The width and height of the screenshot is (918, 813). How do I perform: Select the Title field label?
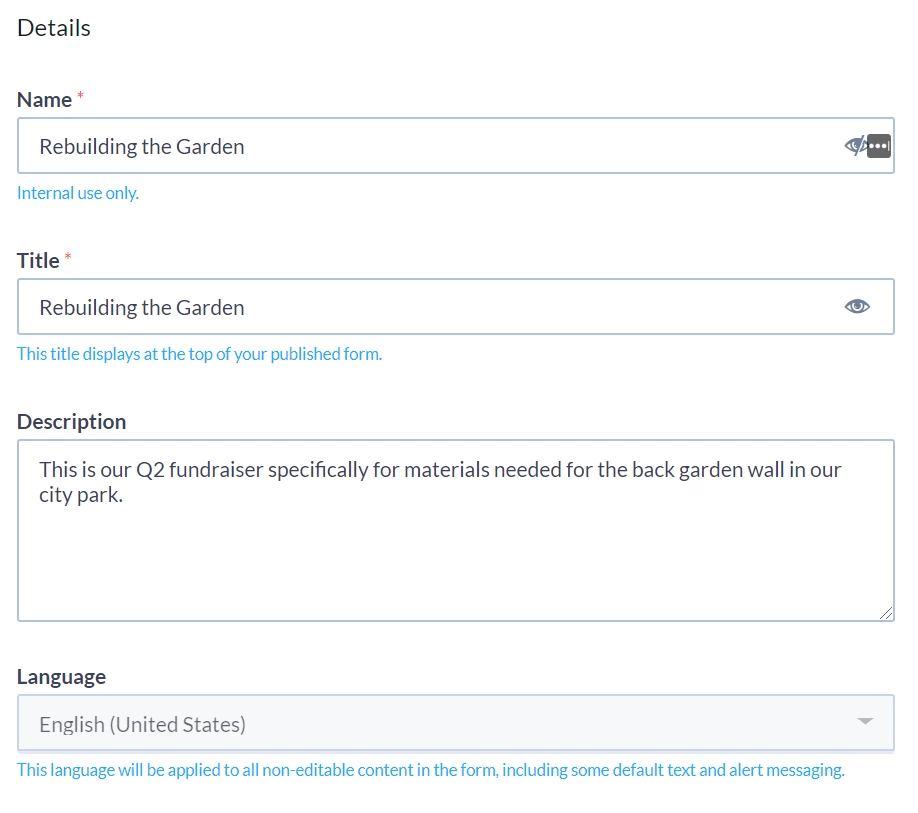(x=38, y=261)
